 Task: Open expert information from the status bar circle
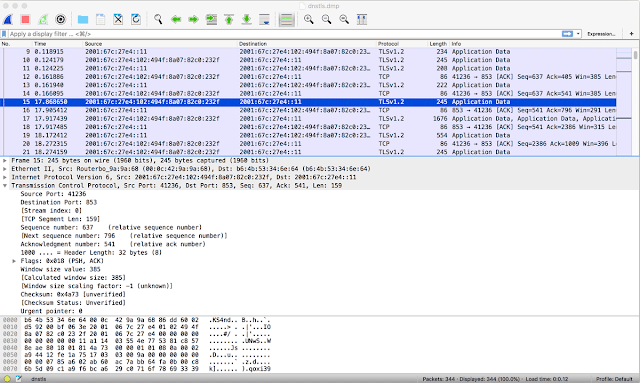coord(7,379)
